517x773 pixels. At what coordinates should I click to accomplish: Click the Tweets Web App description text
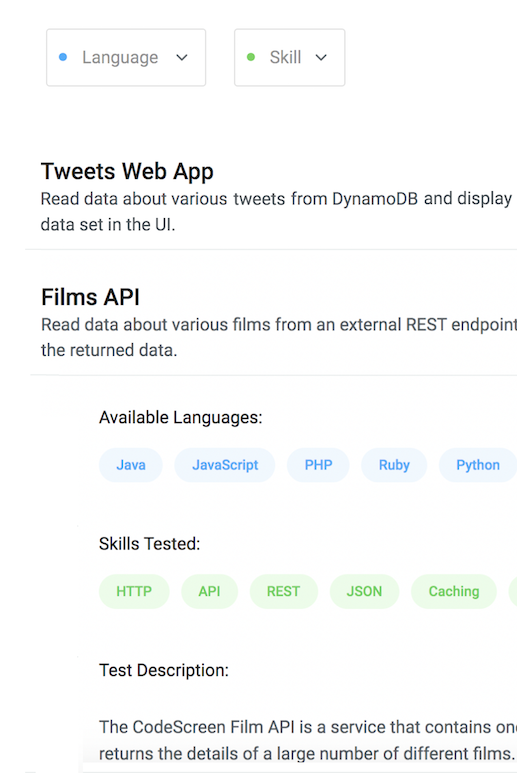[278, 211]
